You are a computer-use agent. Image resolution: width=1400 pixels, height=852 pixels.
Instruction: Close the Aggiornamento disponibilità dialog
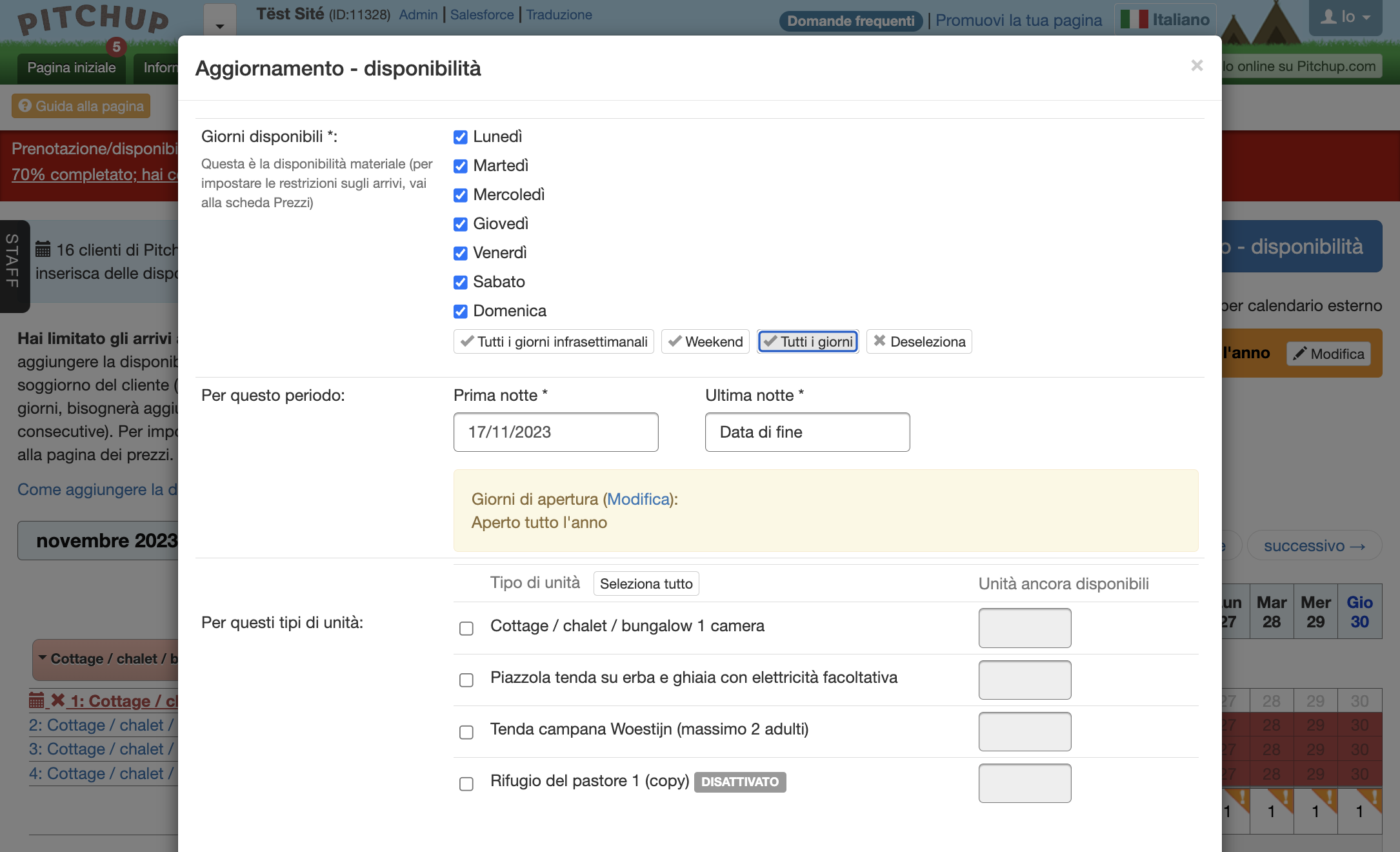click(1197, 66)
